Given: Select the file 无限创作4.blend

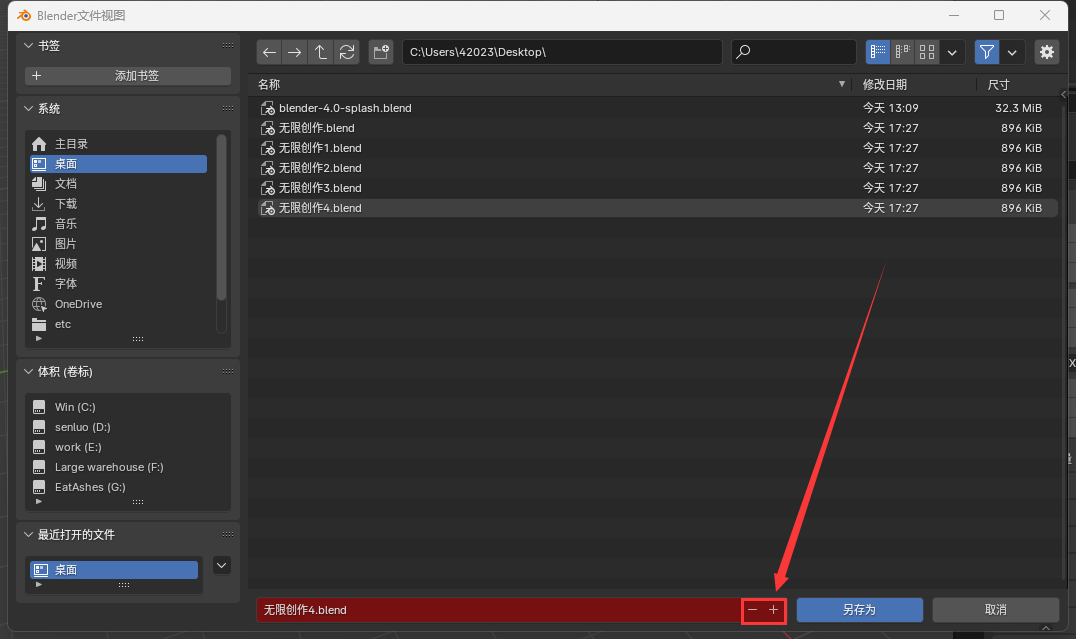Looking at the screenshot, I should click(657, 207).
